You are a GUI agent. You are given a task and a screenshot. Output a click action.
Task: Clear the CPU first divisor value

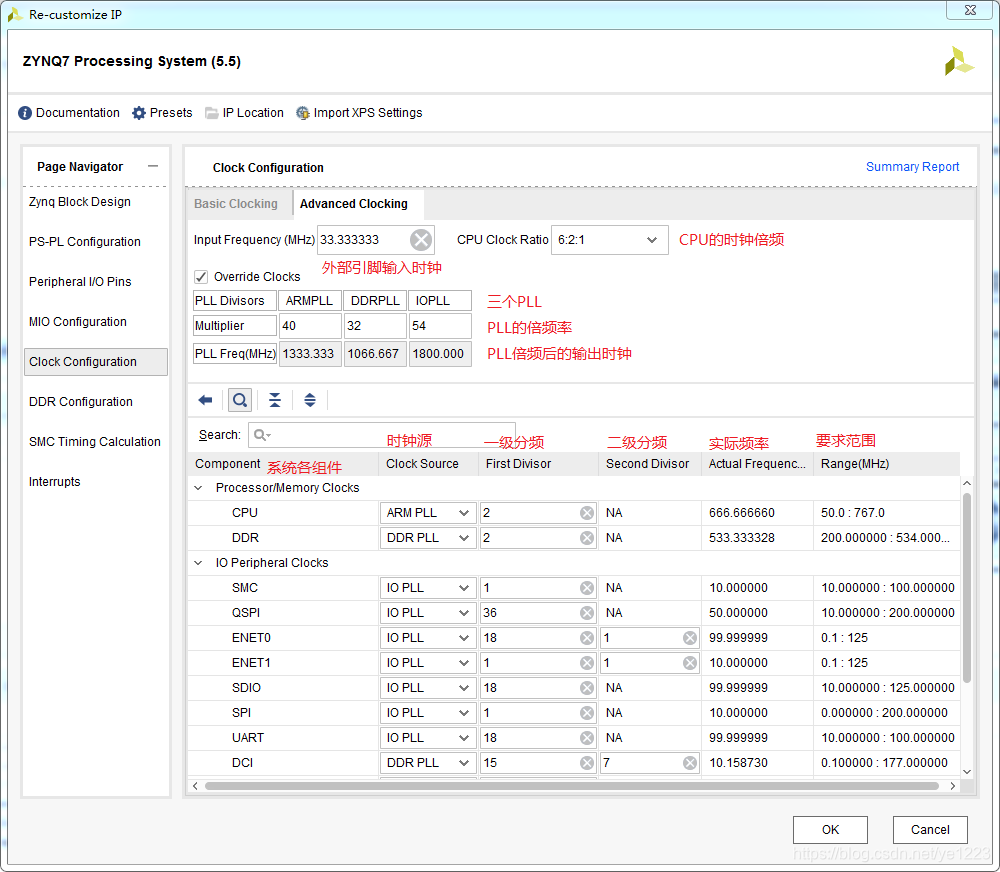click(x=587, y=513)
